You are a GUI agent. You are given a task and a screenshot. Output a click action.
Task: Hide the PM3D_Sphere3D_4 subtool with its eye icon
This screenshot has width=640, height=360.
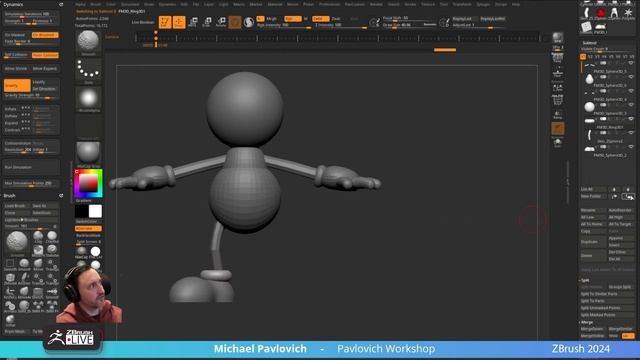coord(631,91)
